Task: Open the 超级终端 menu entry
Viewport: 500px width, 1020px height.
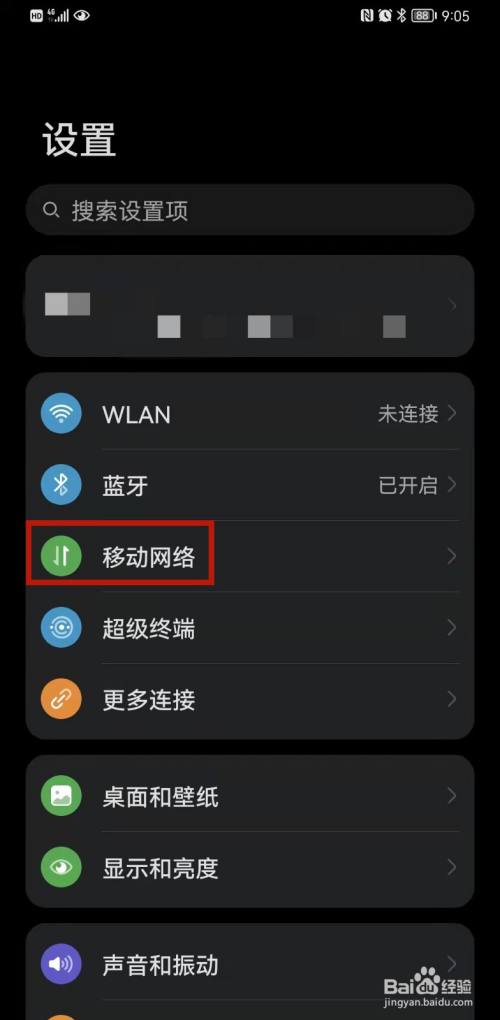Action: (250, 628)
